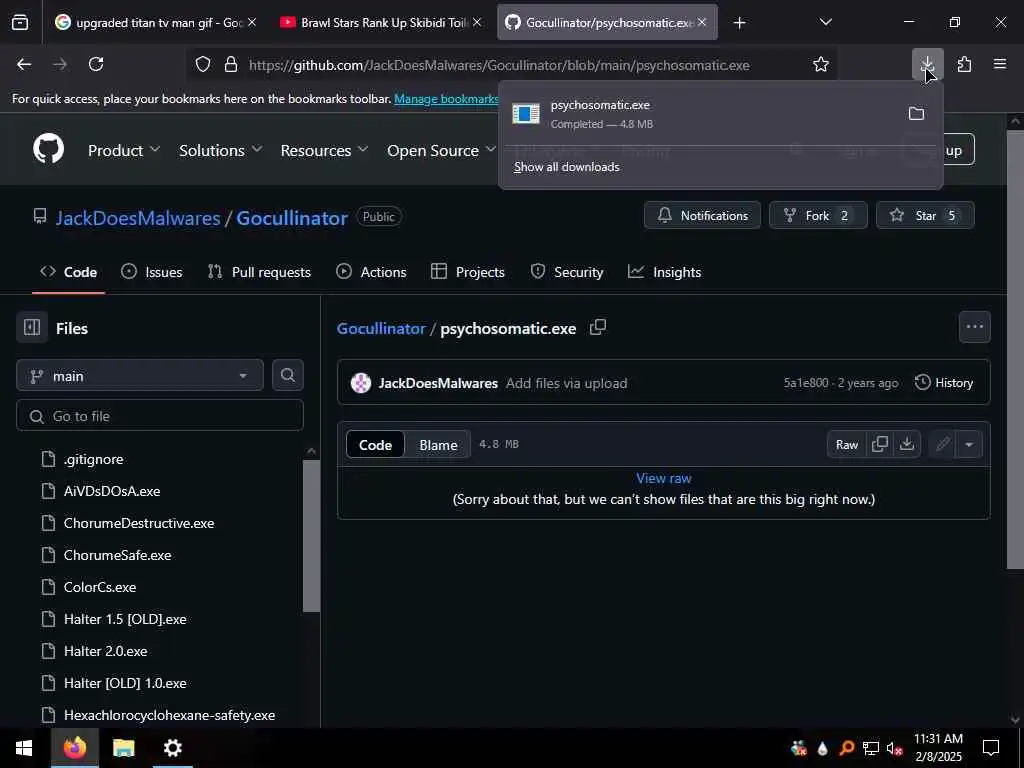This screenshot has width=1024, height=768.
Task: Open Halter 2.0.exe in file list
Action: [x=105, y=651]
